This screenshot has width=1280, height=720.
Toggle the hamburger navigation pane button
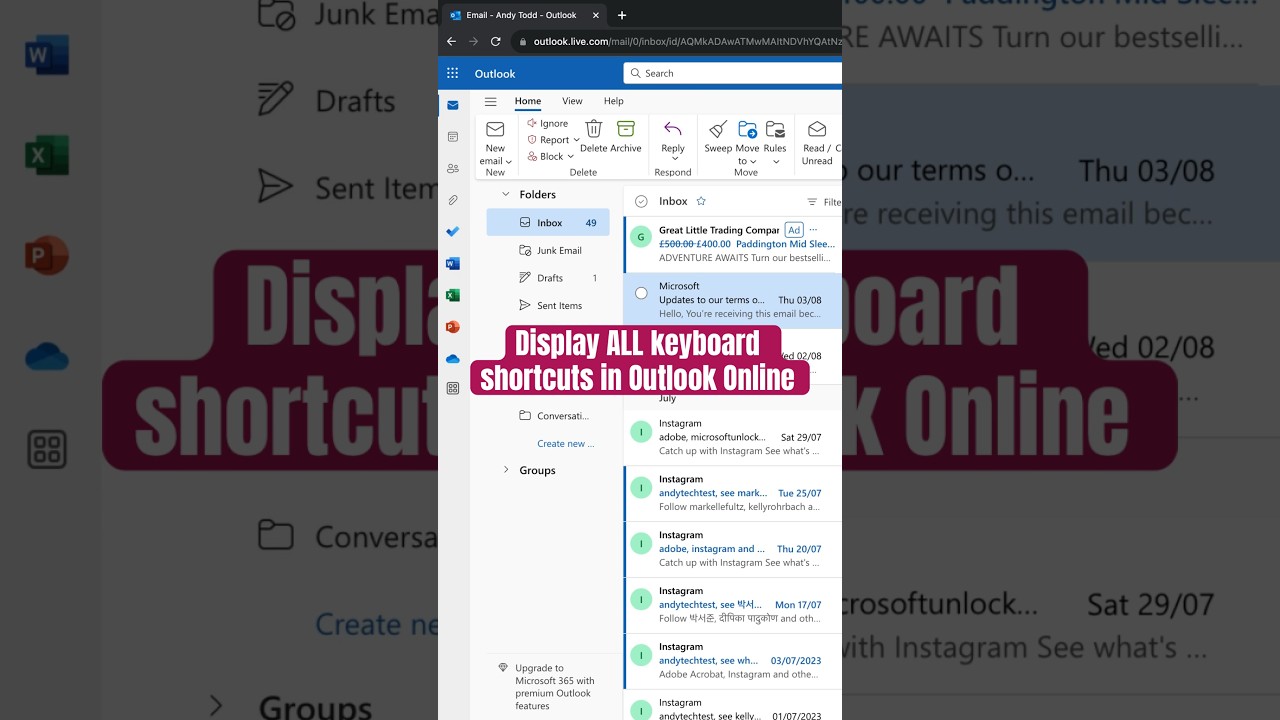[x=490, y=101]
